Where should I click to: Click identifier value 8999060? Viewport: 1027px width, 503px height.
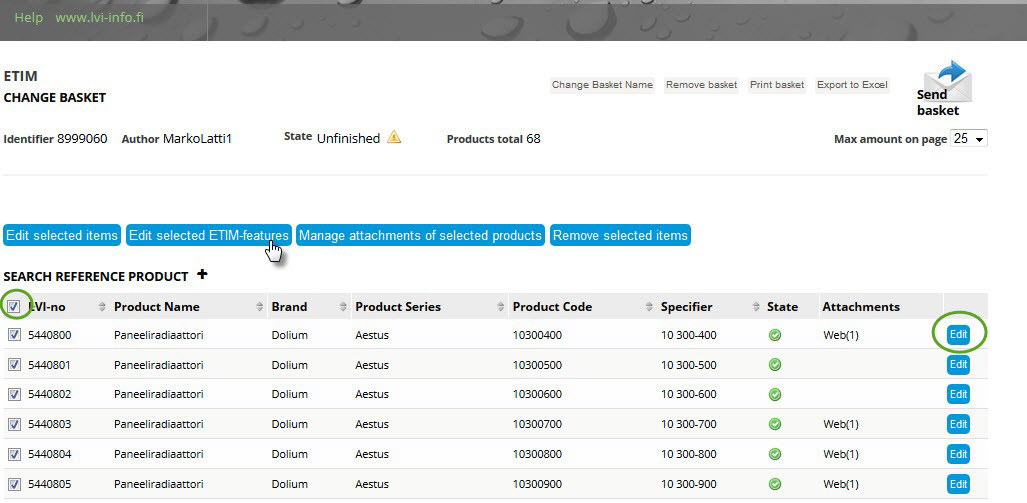pos(83,139)
